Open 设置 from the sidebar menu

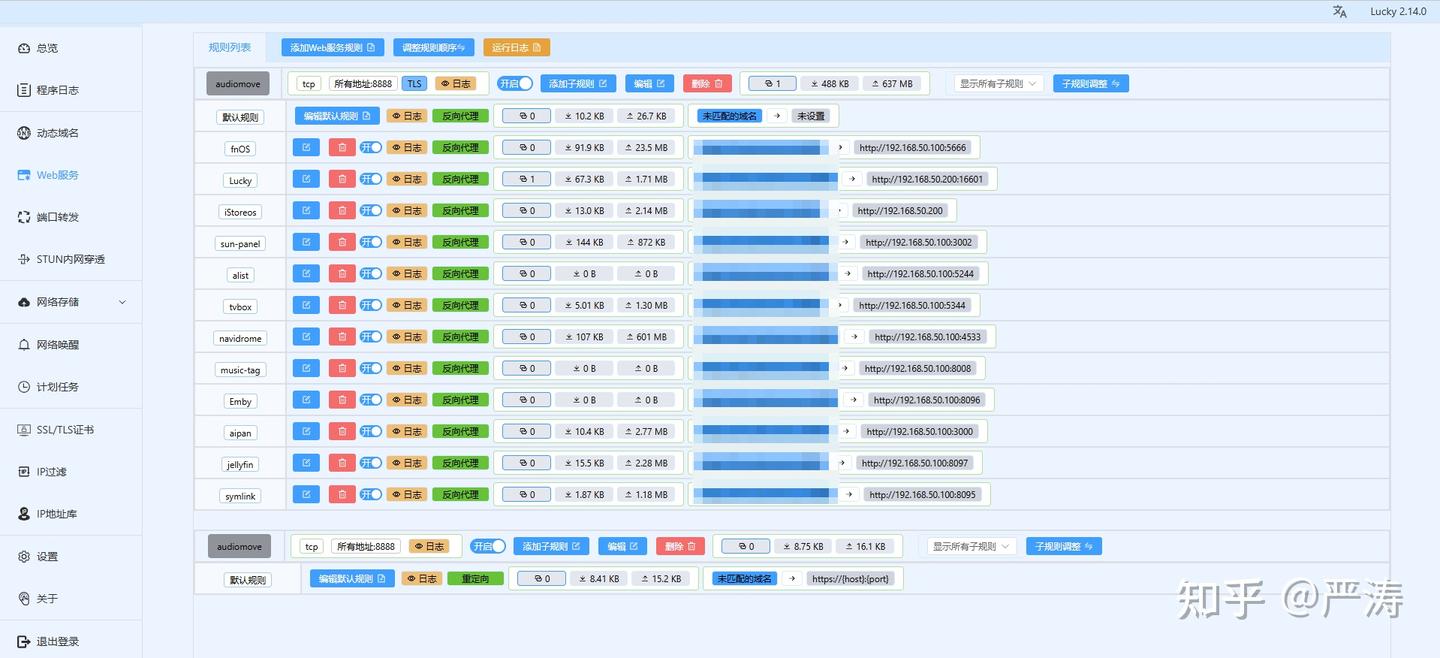(22, 556)
